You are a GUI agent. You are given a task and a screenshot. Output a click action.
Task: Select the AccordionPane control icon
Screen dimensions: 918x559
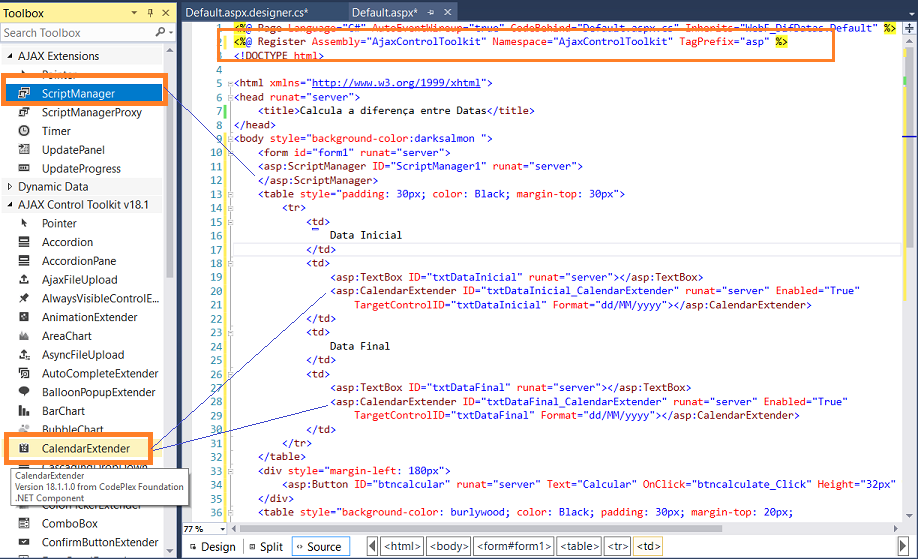coord(24,260)
